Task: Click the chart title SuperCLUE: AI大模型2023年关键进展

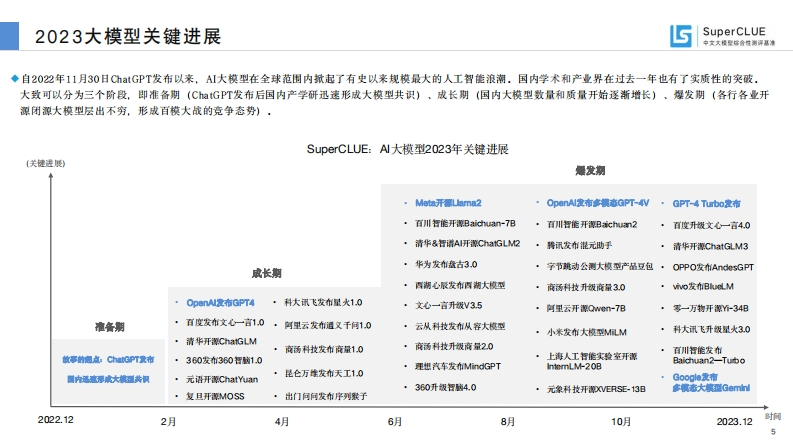Action: (408, 149)
